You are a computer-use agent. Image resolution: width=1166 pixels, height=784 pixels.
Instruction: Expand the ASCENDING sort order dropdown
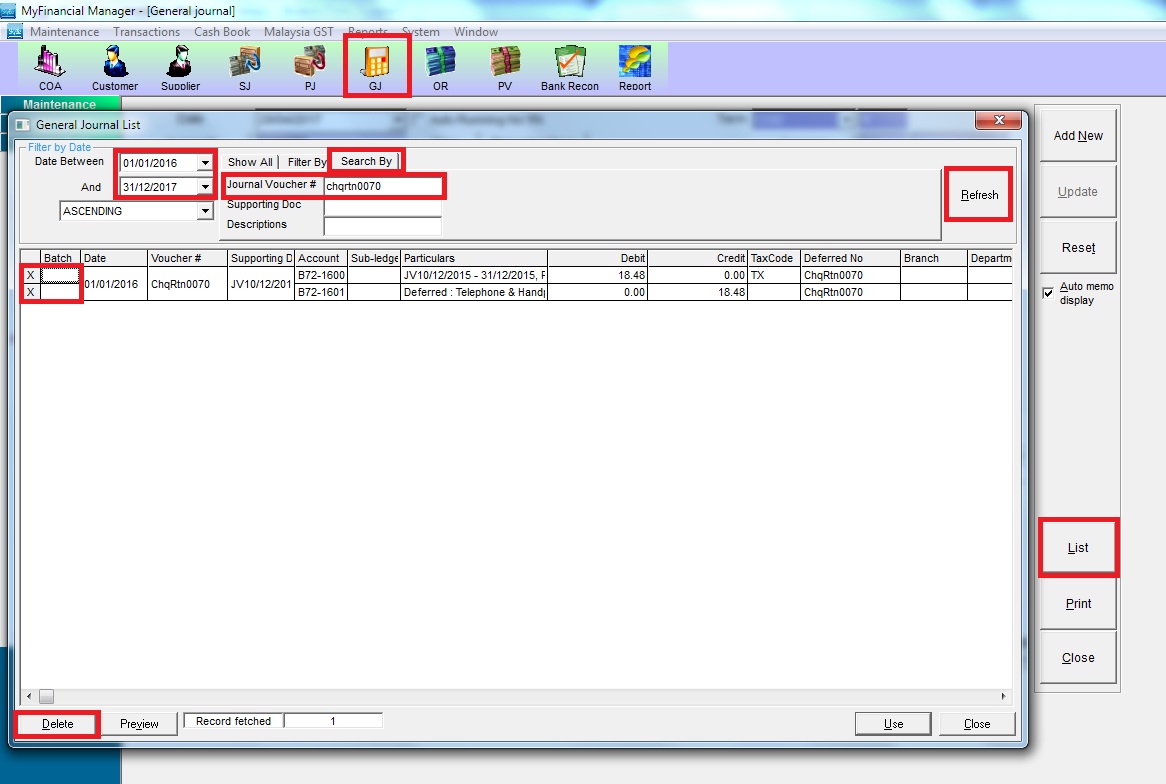(x=205, y=212)
